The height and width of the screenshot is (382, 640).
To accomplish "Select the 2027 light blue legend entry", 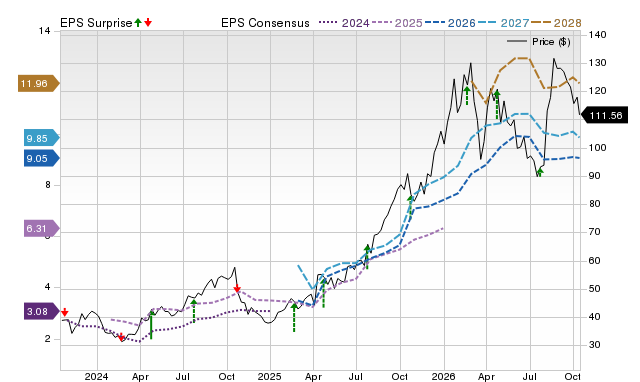I will (504, 23).
